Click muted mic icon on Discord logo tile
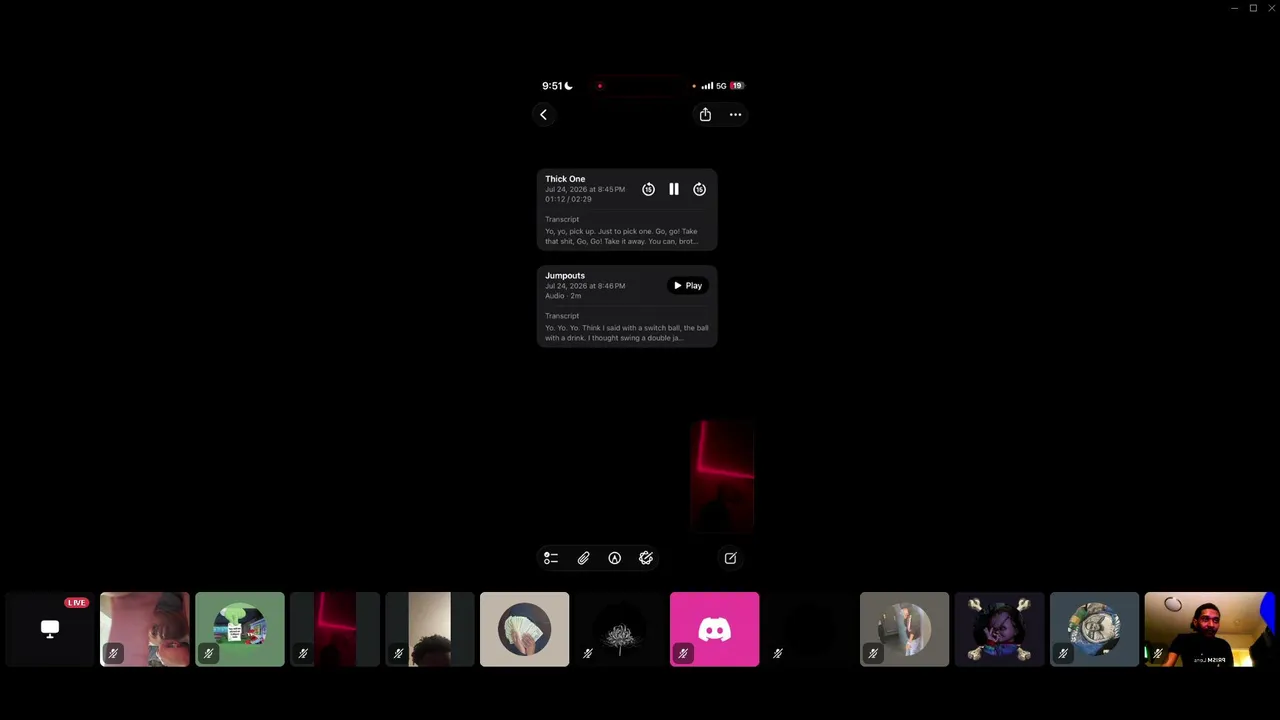 [683, 654]
